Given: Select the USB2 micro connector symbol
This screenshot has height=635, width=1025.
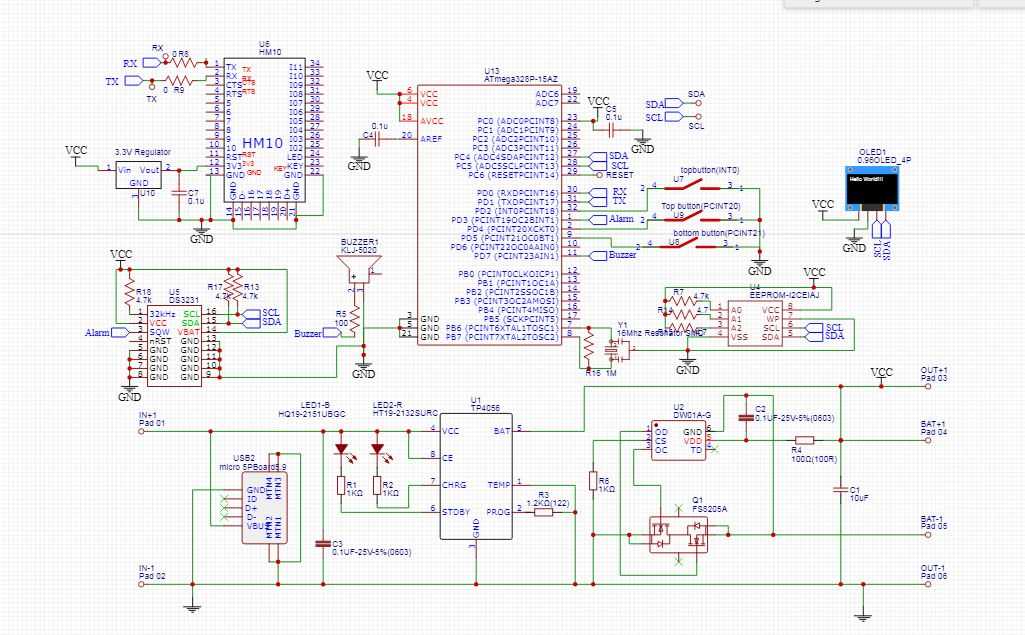Looking at the screenshot, I should click(x=264, y=507).
